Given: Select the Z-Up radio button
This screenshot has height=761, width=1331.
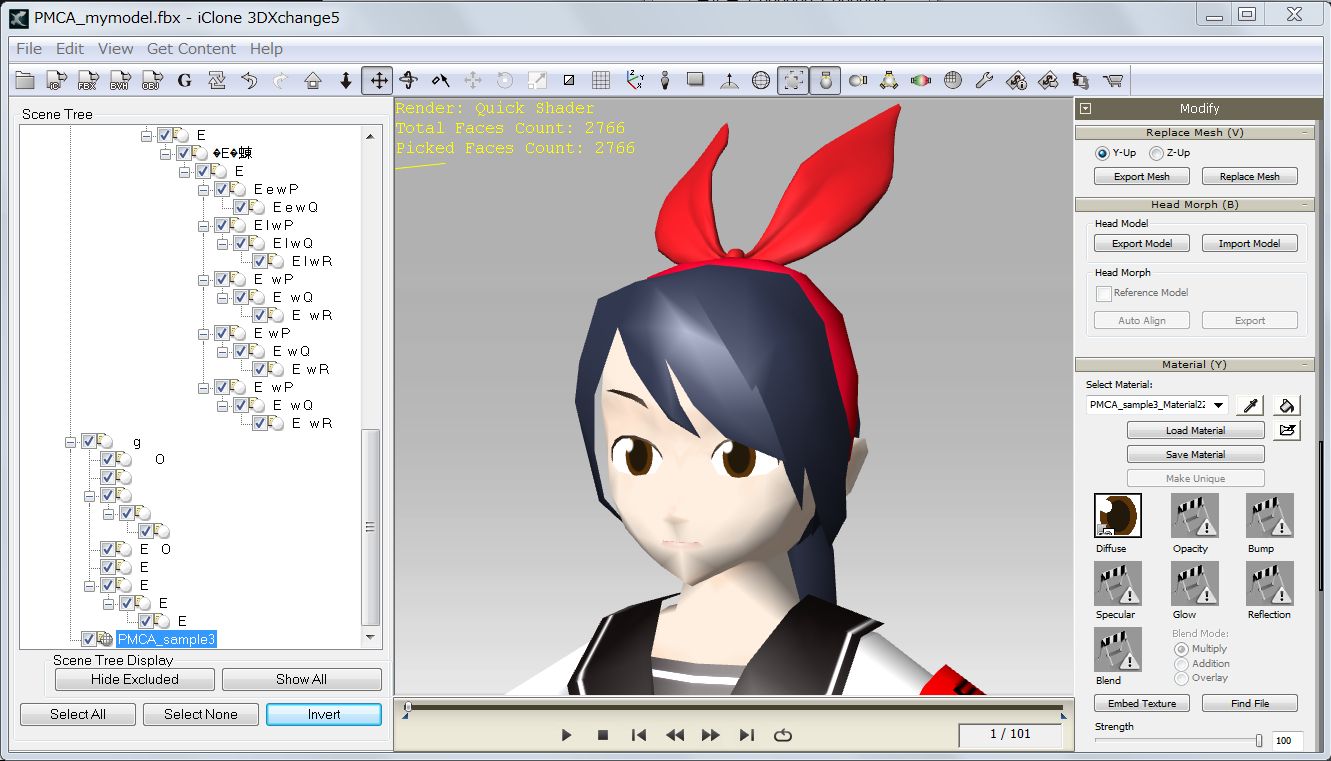Looking at the screenshot, I should click(x=1156, y=153).
